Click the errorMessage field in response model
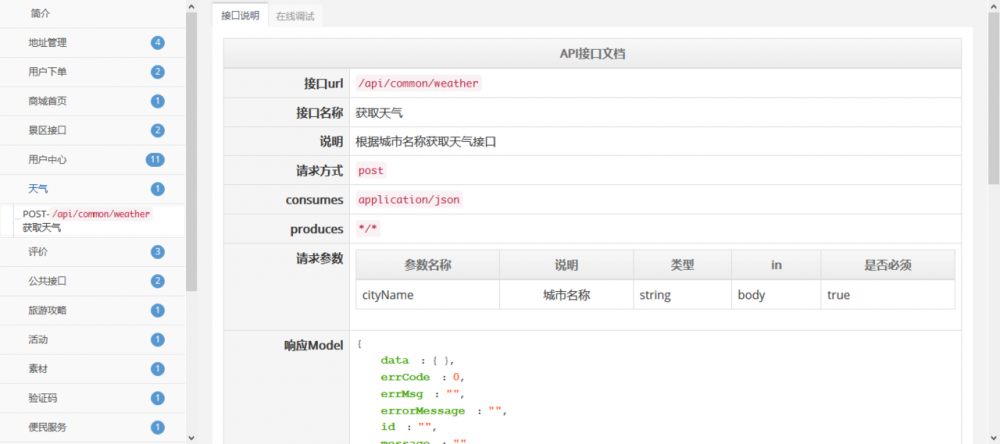Image resolution: width=1000 pixels, height=444 pixels. pyautogui.click(x=423, y=411)
